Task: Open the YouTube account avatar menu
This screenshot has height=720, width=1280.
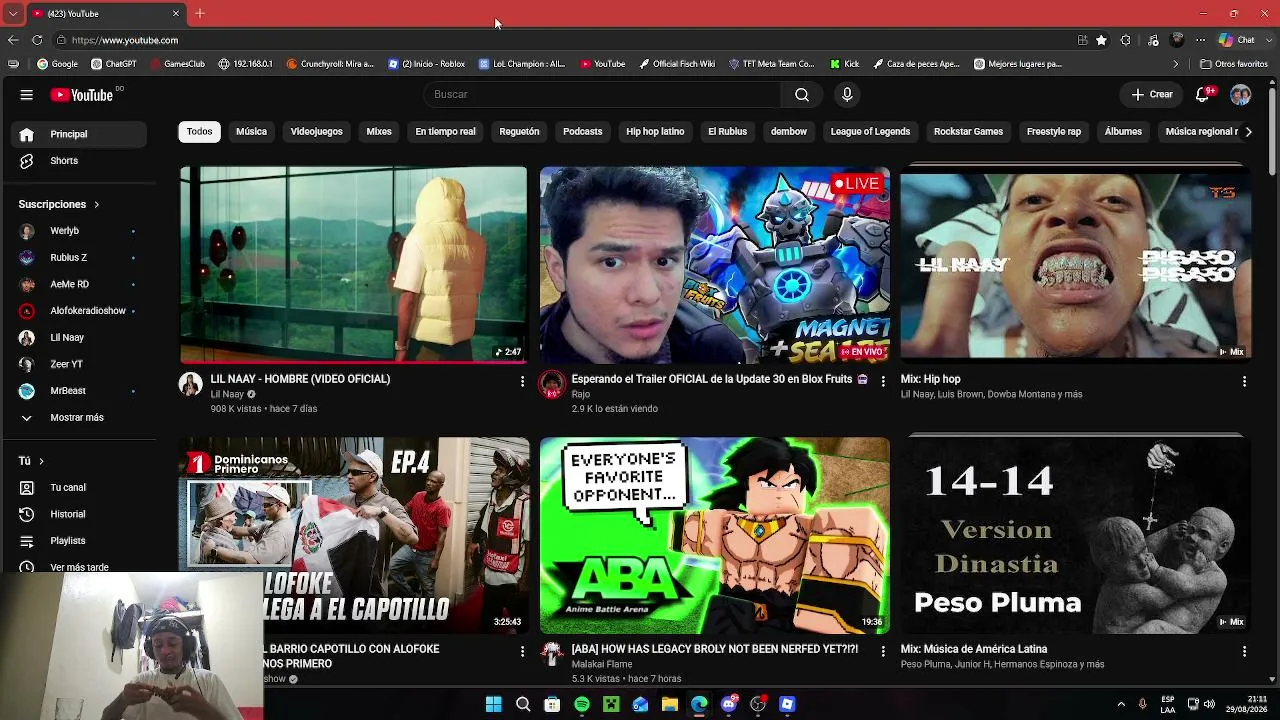Action: click(1240, 95)
